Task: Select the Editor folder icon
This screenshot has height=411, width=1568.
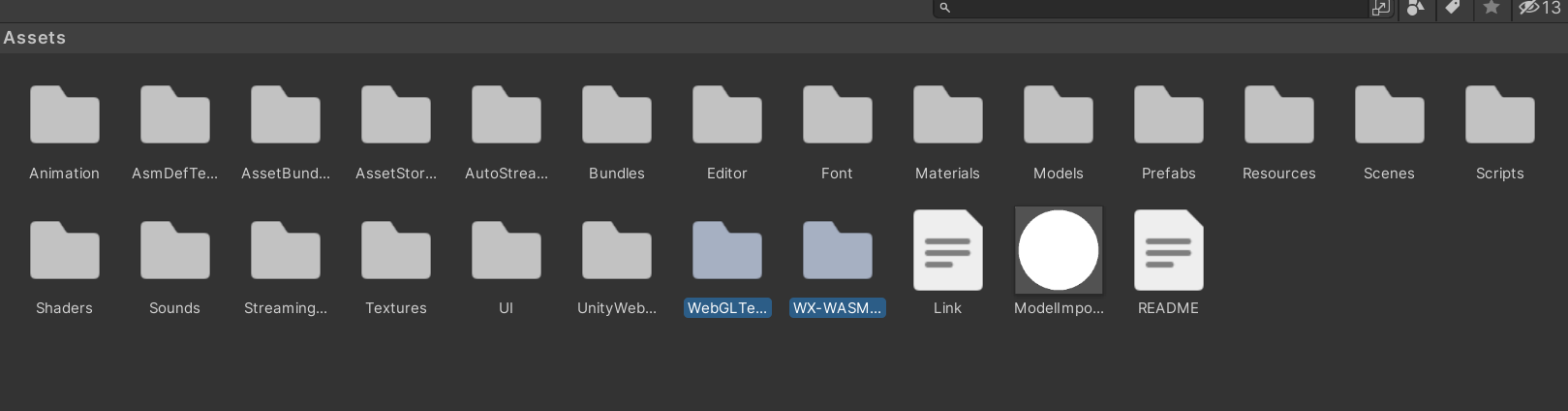Action: [727, 115]
